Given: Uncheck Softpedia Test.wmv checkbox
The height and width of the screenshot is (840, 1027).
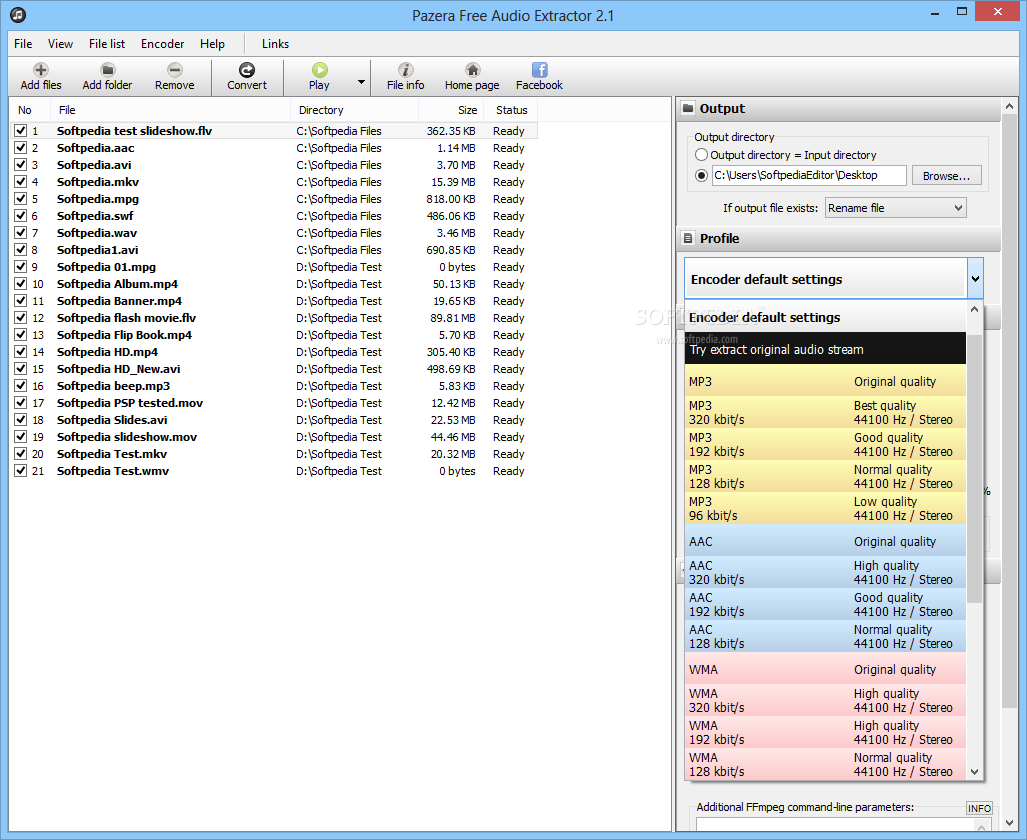Looking at the screenshot, I should click(x=21, y=470).
